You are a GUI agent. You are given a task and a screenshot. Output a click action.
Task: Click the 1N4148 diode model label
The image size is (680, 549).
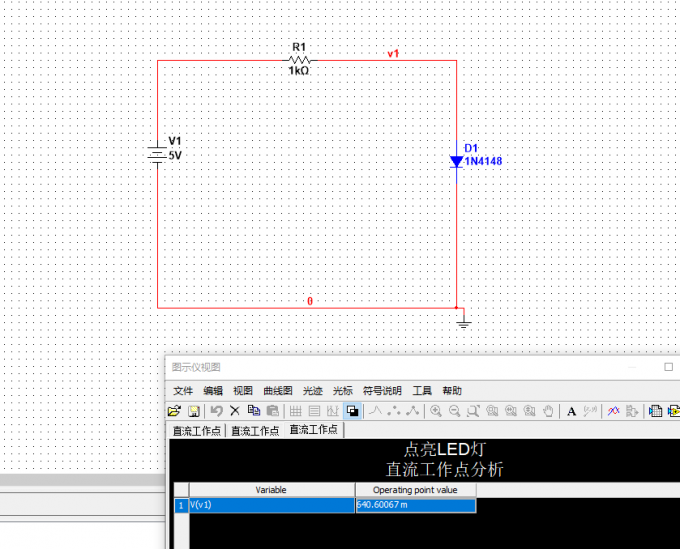pyautogui.click(x=483, y=161)
